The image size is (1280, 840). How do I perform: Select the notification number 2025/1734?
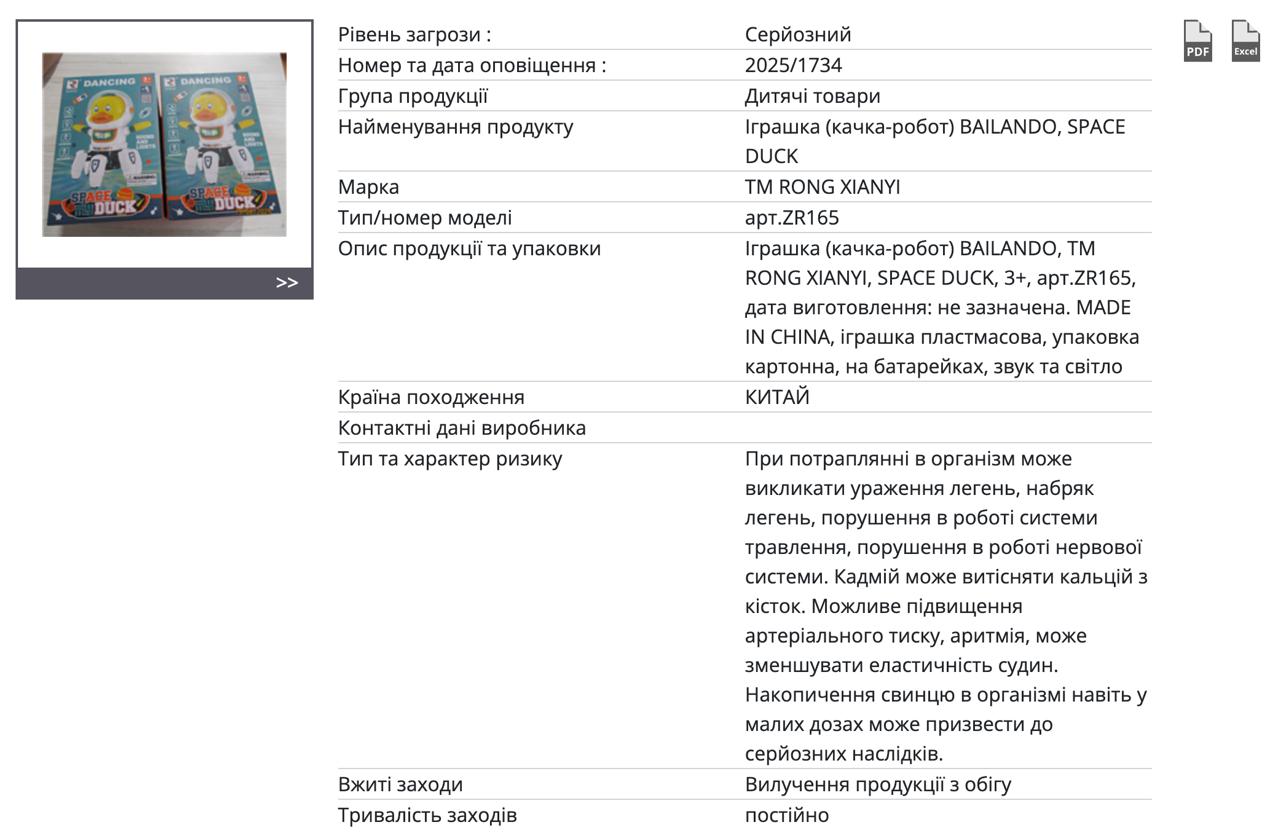click(793, 66)
